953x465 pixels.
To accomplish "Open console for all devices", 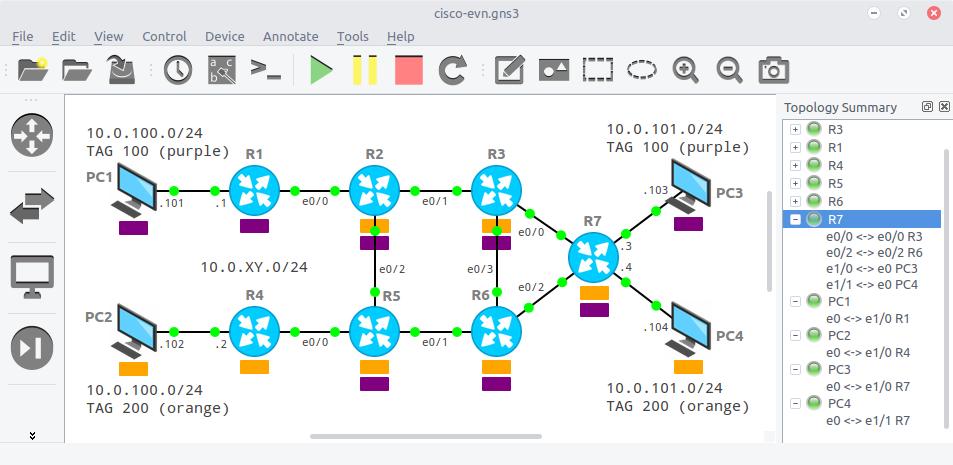I will point(266,70).
